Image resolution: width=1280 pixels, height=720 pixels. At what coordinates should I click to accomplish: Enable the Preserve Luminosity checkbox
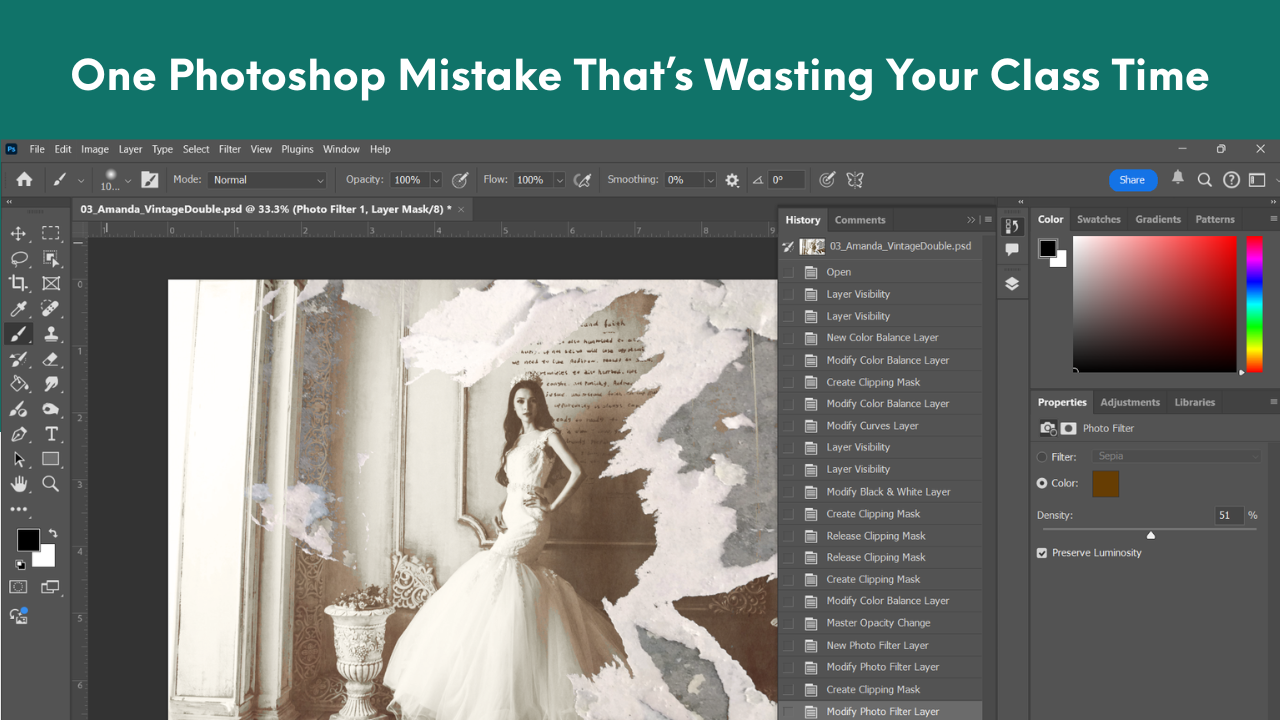pyautogui.click(x=1041, y=552)
